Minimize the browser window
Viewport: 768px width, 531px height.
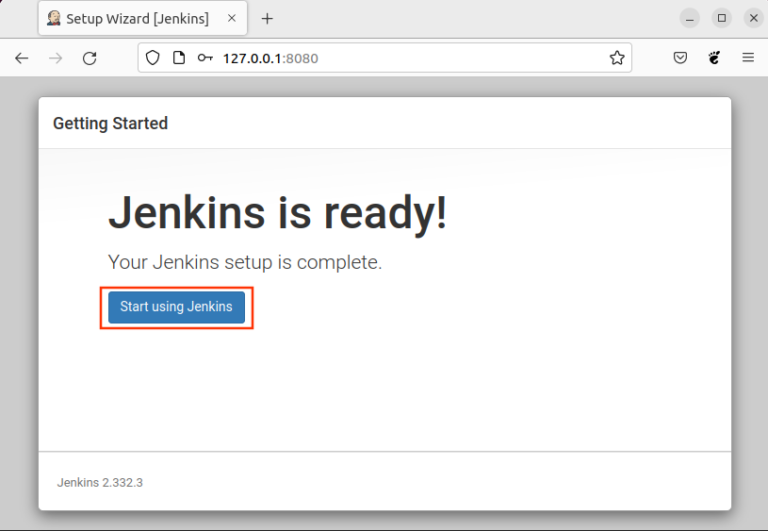(x=690, y=19)
